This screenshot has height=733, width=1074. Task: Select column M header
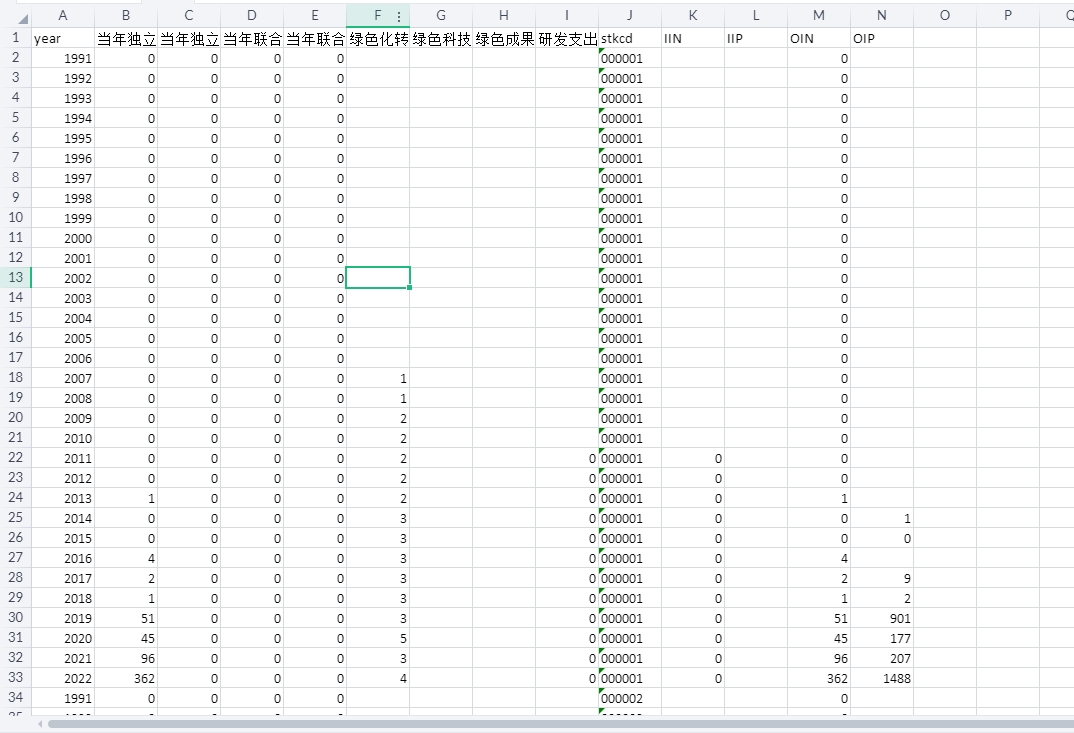(819, 15)
